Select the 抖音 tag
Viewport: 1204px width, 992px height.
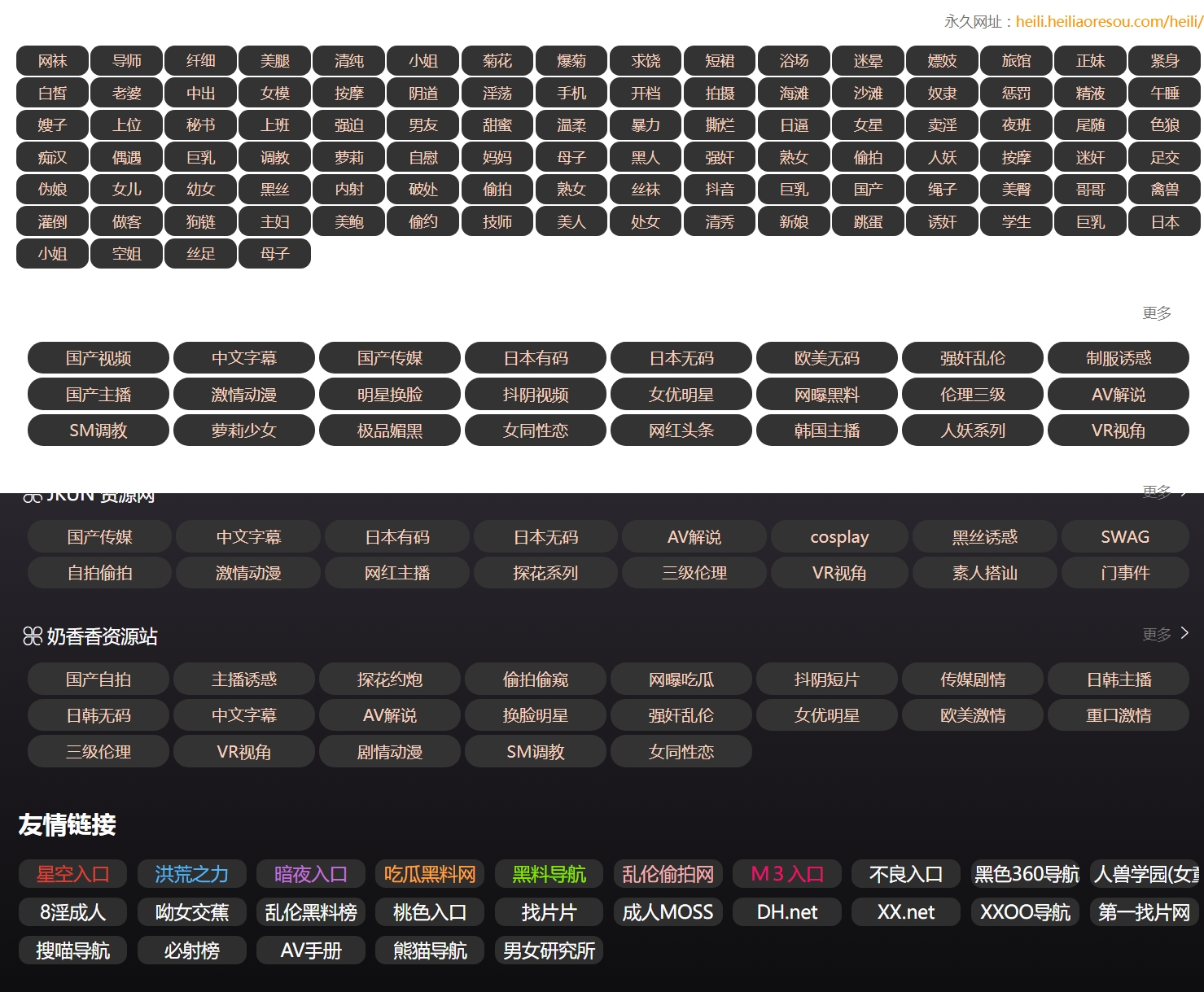720,190
